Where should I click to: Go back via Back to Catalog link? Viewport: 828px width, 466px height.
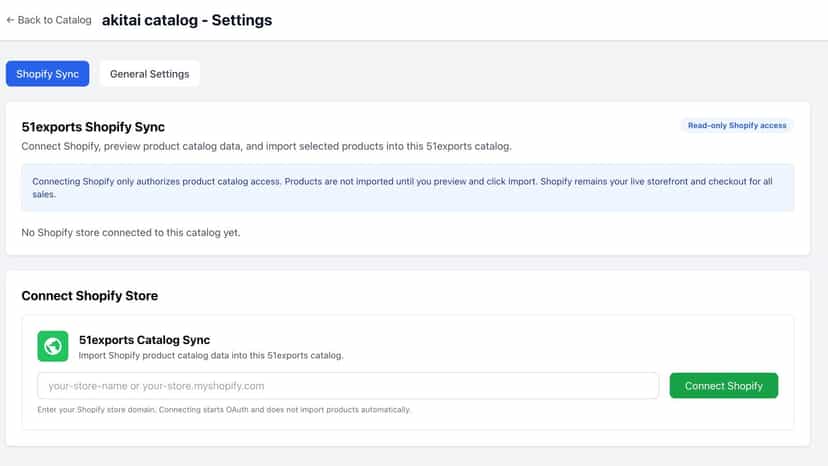point(49,20)
